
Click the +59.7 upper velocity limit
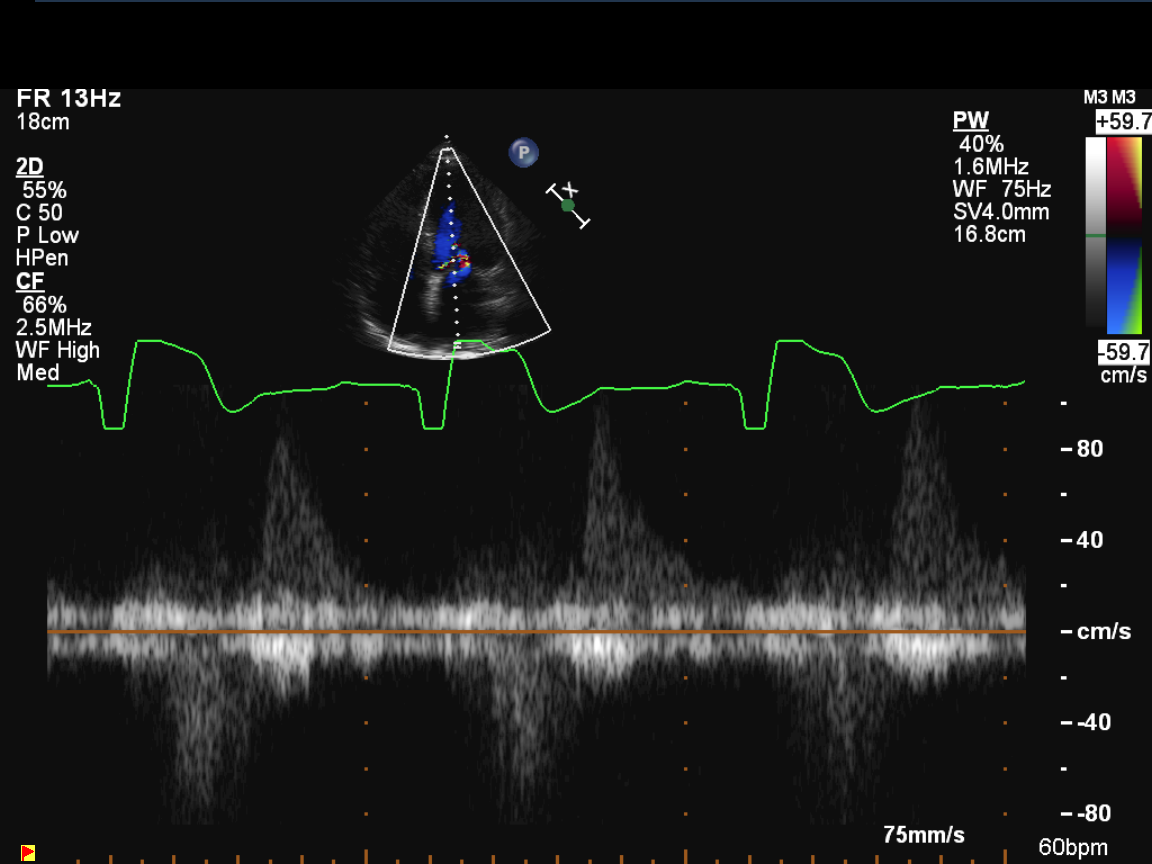[1122, 122]
